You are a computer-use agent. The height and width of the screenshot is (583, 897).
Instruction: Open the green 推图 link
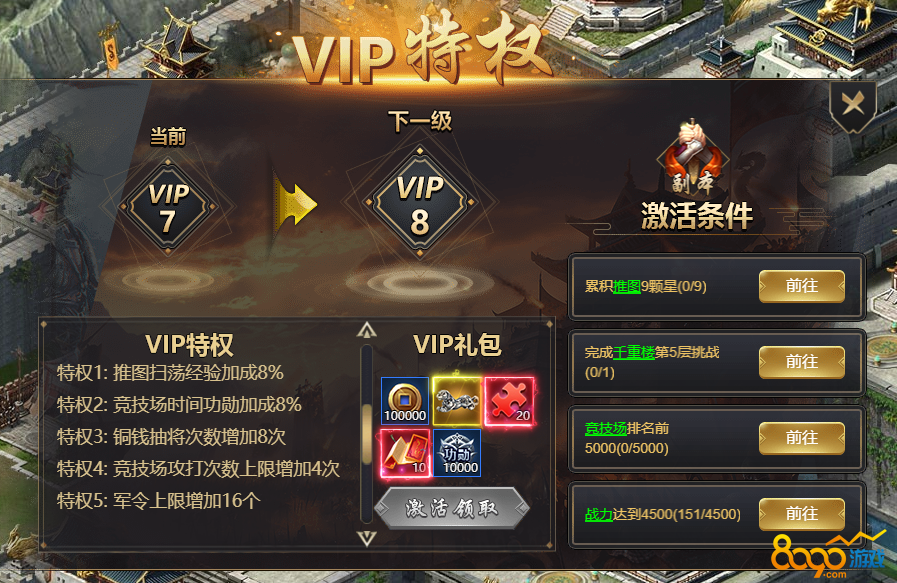[626, 286]
